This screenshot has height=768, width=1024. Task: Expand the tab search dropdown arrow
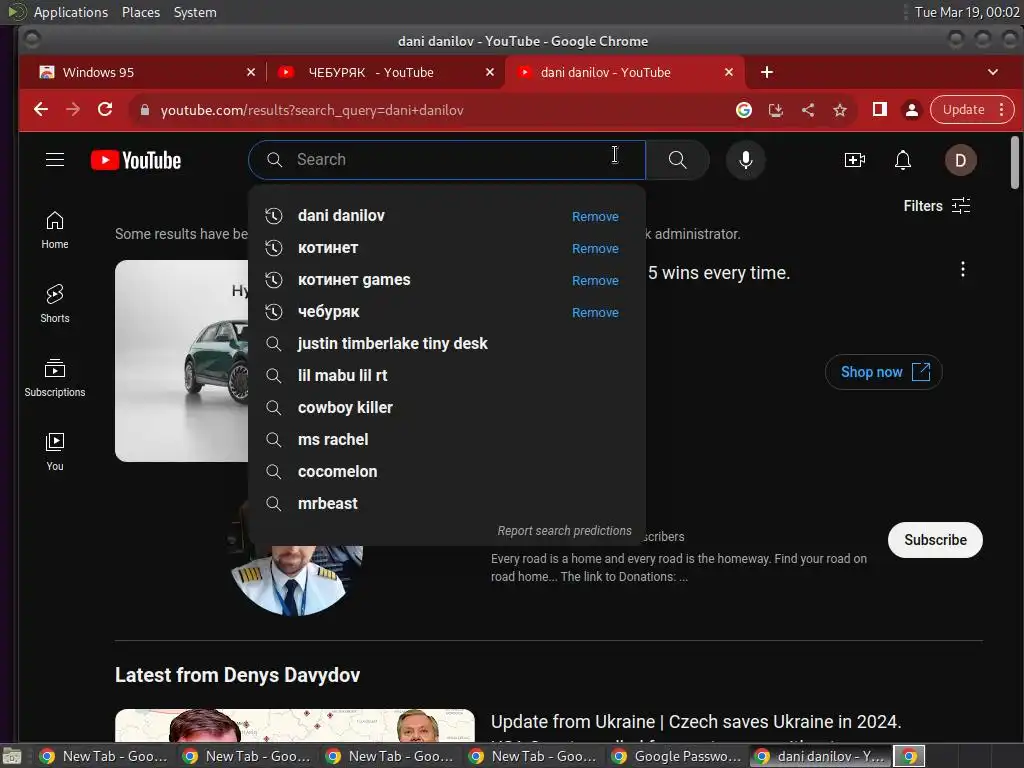pos(993,72)
